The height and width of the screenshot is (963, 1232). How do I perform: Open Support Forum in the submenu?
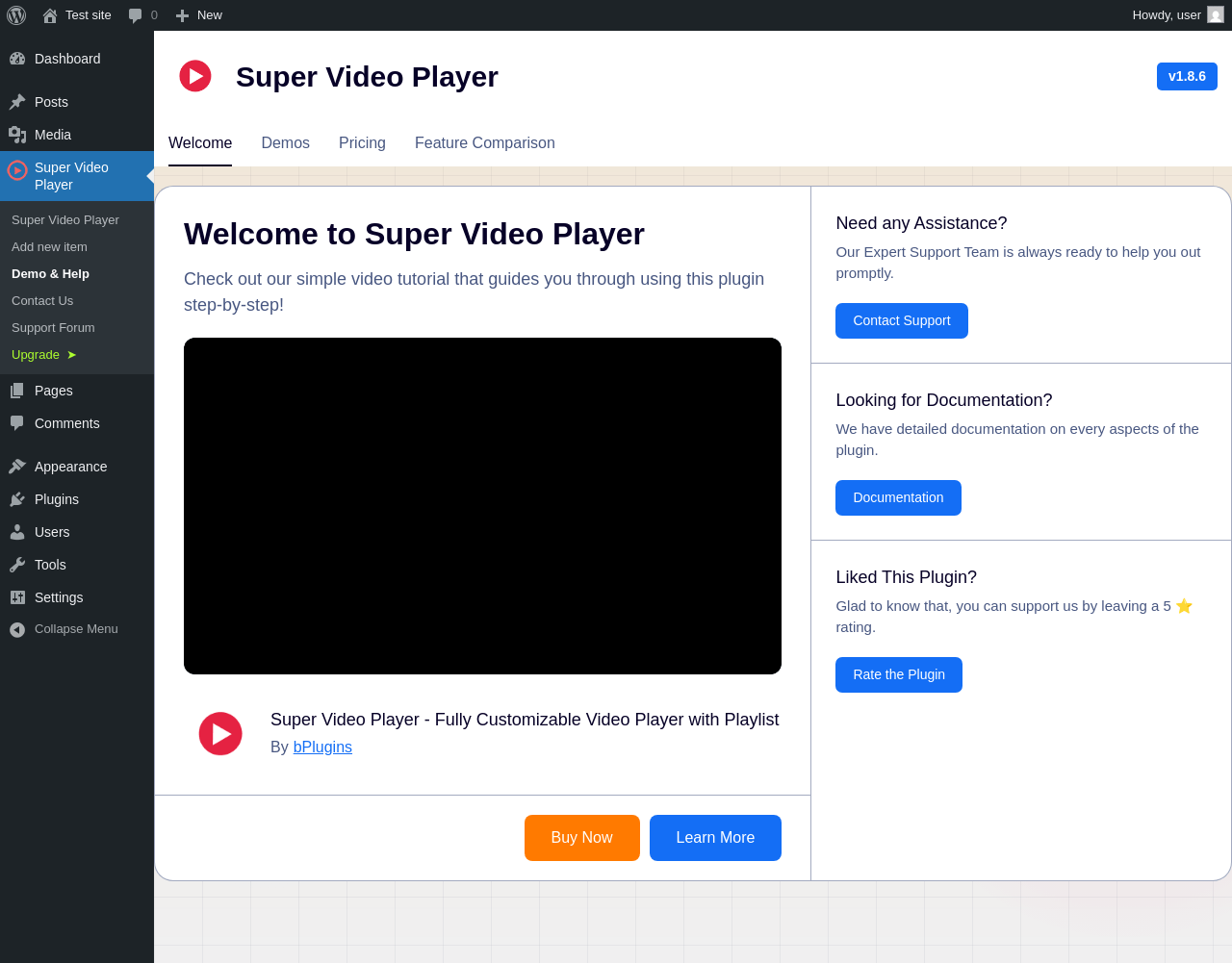point(53,328)
